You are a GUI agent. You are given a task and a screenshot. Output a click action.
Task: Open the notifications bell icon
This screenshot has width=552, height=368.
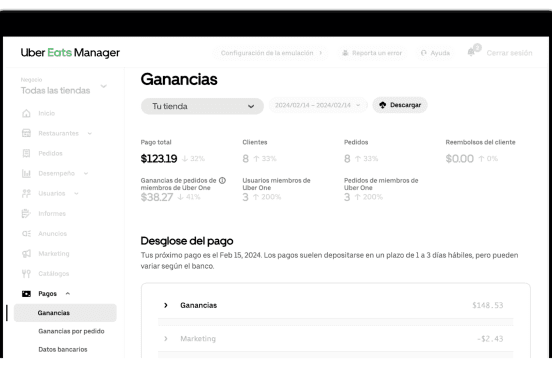point(471,52)
